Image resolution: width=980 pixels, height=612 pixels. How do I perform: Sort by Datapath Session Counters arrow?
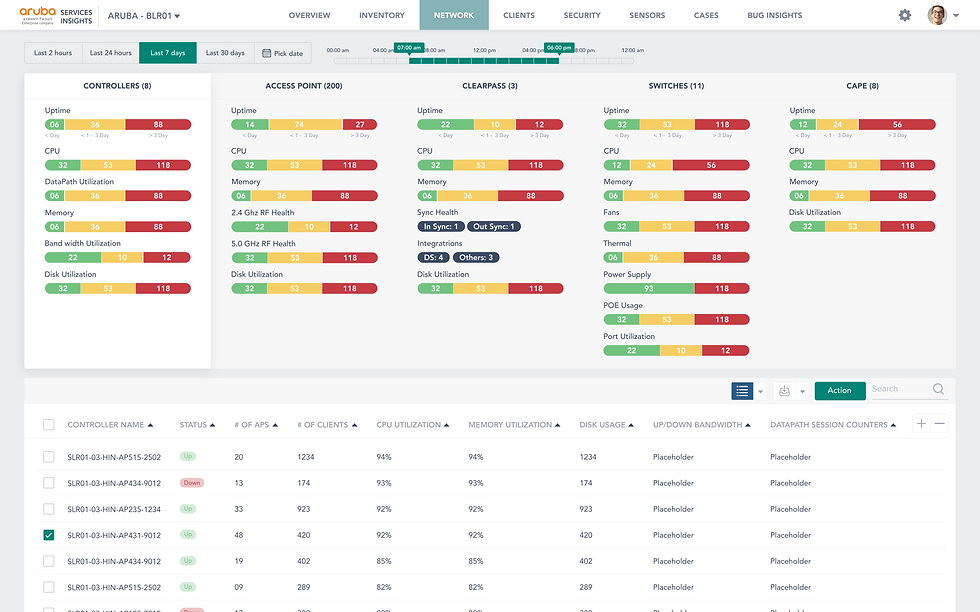click(x=893, y=425)
